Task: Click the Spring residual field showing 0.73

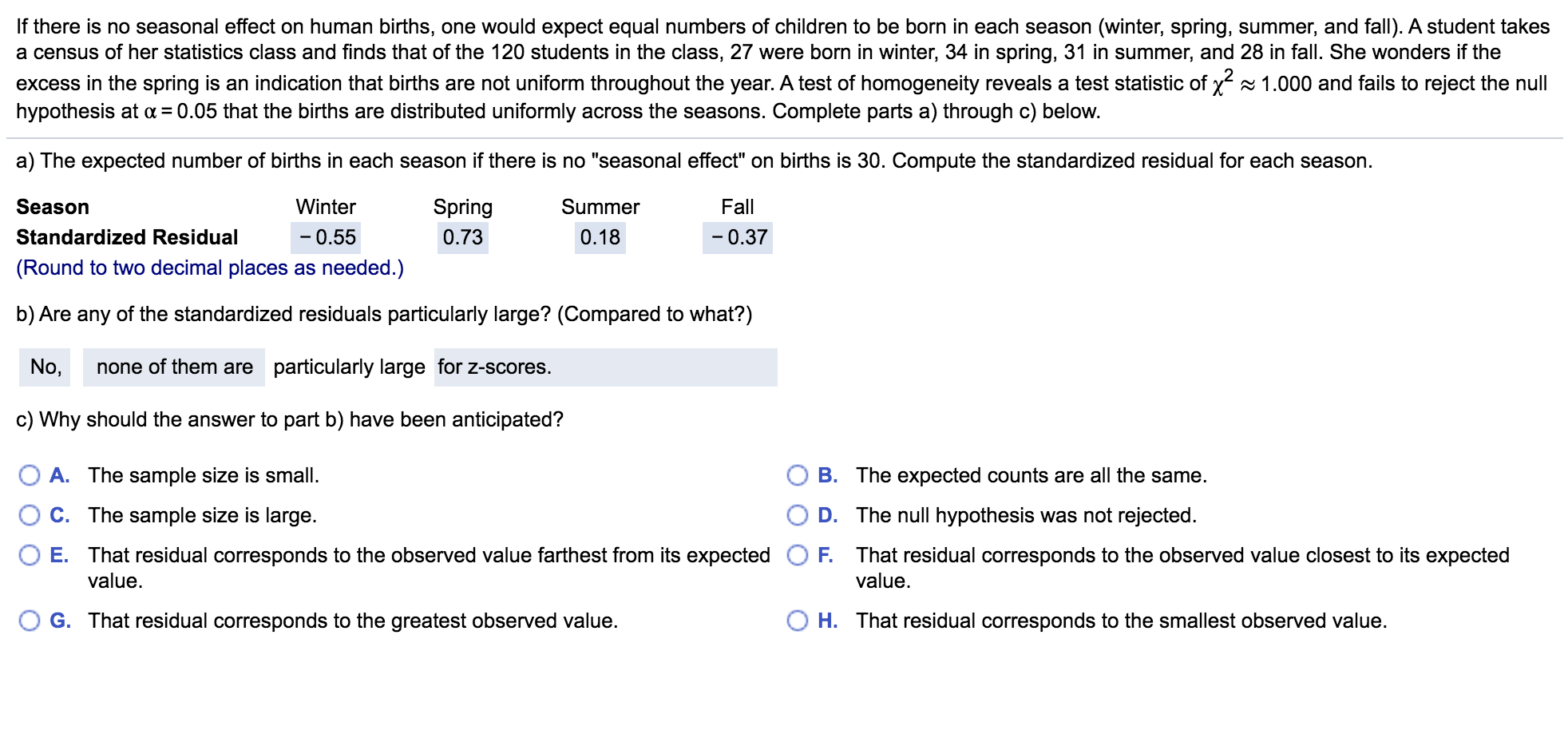Action: tap(462, 238)
